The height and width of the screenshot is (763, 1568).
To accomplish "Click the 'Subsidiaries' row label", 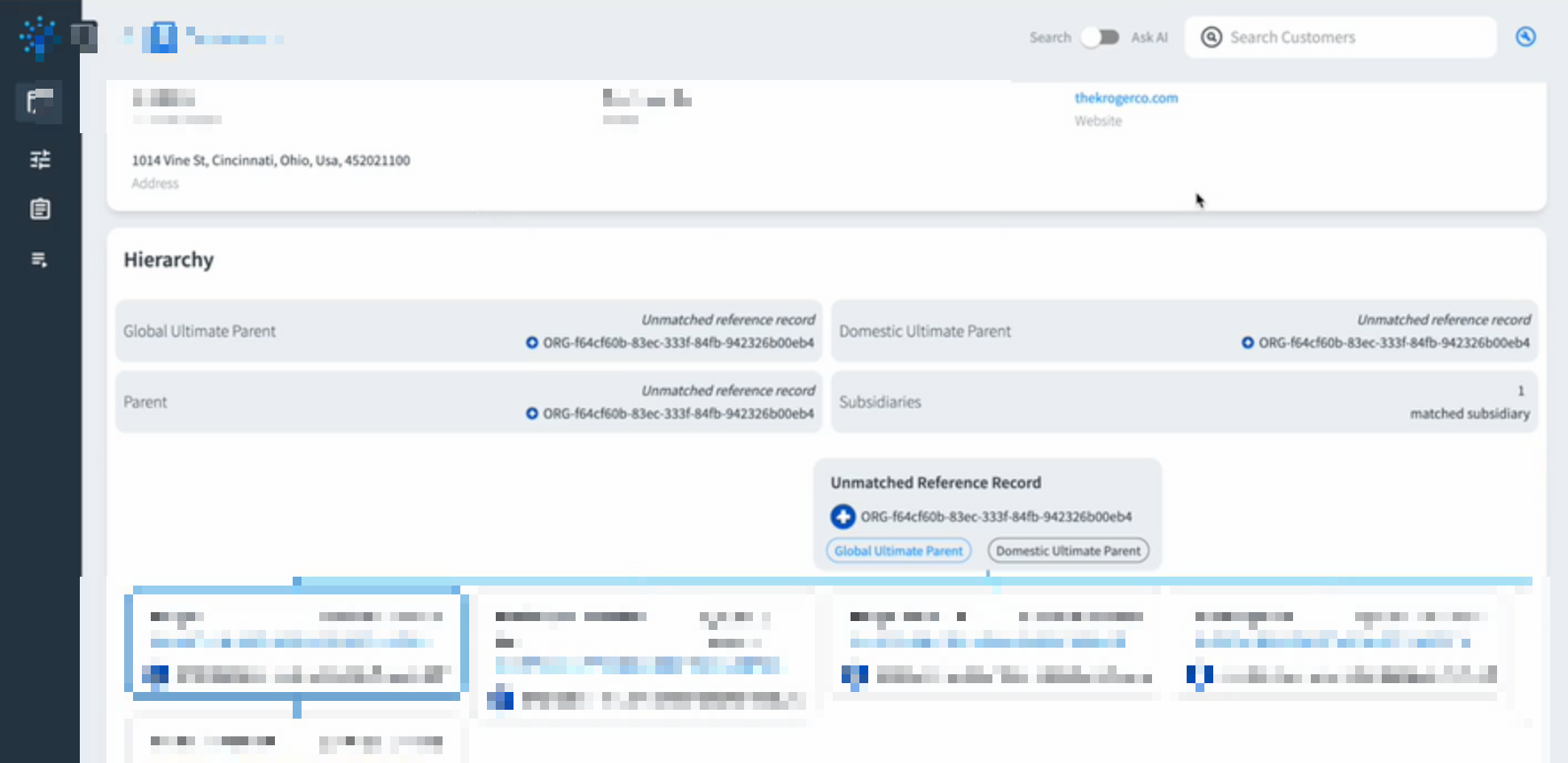I will [x=880, y=402].
